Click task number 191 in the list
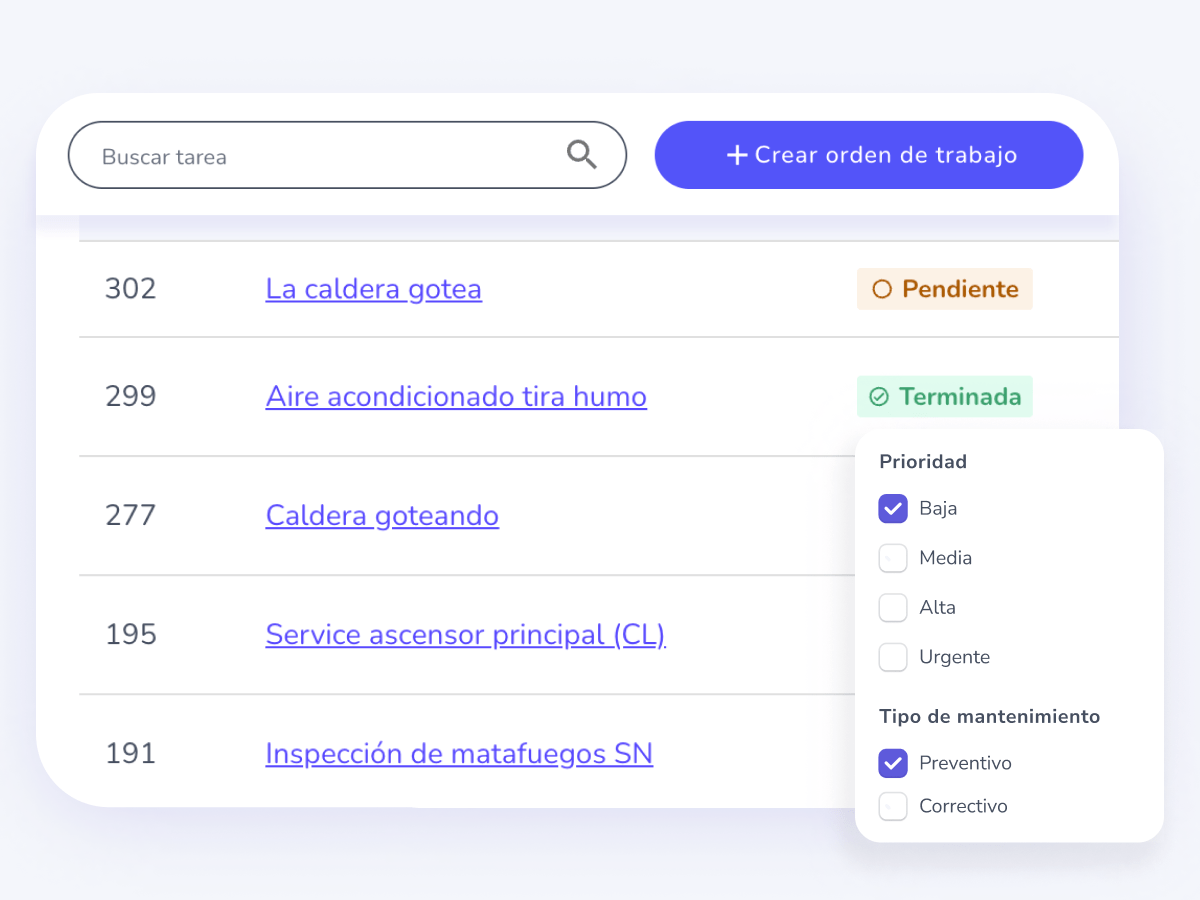 click(x=131, y=753)
